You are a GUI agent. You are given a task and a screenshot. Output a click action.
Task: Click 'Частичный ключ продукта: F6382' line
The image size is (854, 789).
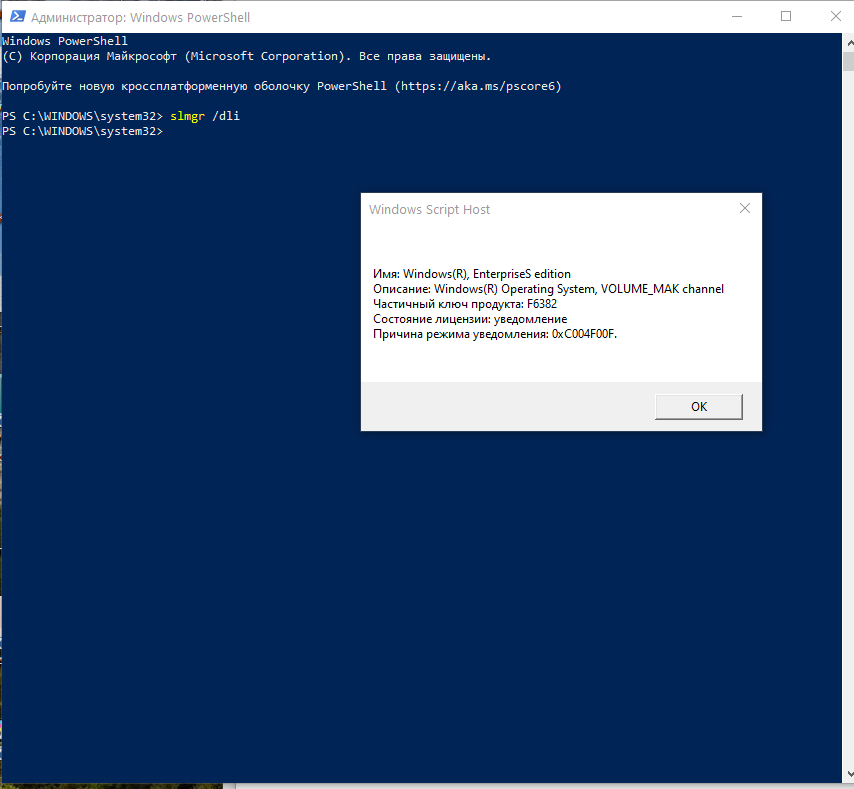coord(465,304)
